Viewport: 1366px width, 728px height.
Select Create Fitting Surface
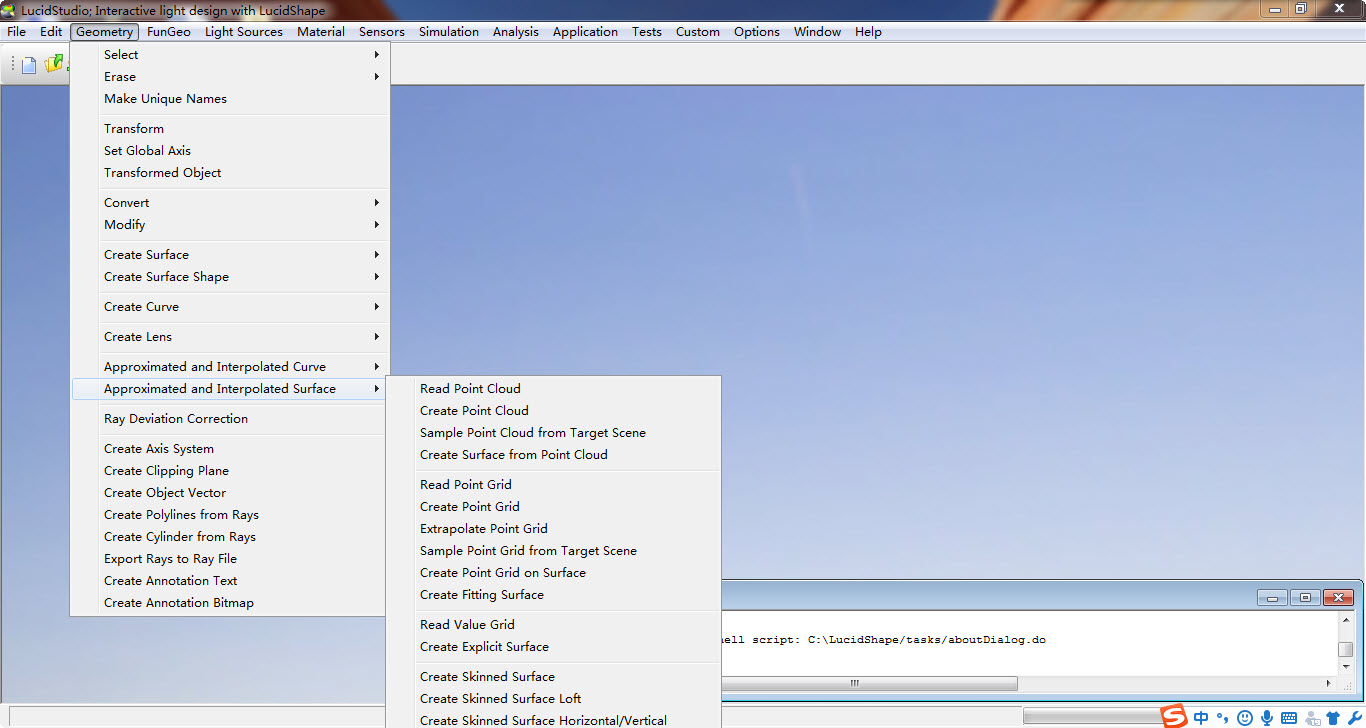point(553,595)
